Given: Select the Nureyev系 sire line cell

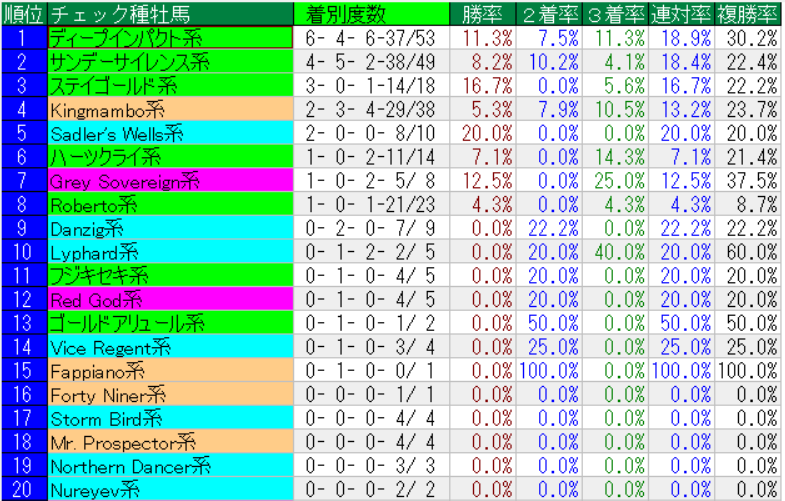Looking at the screenshot, I should click(170, 489).
